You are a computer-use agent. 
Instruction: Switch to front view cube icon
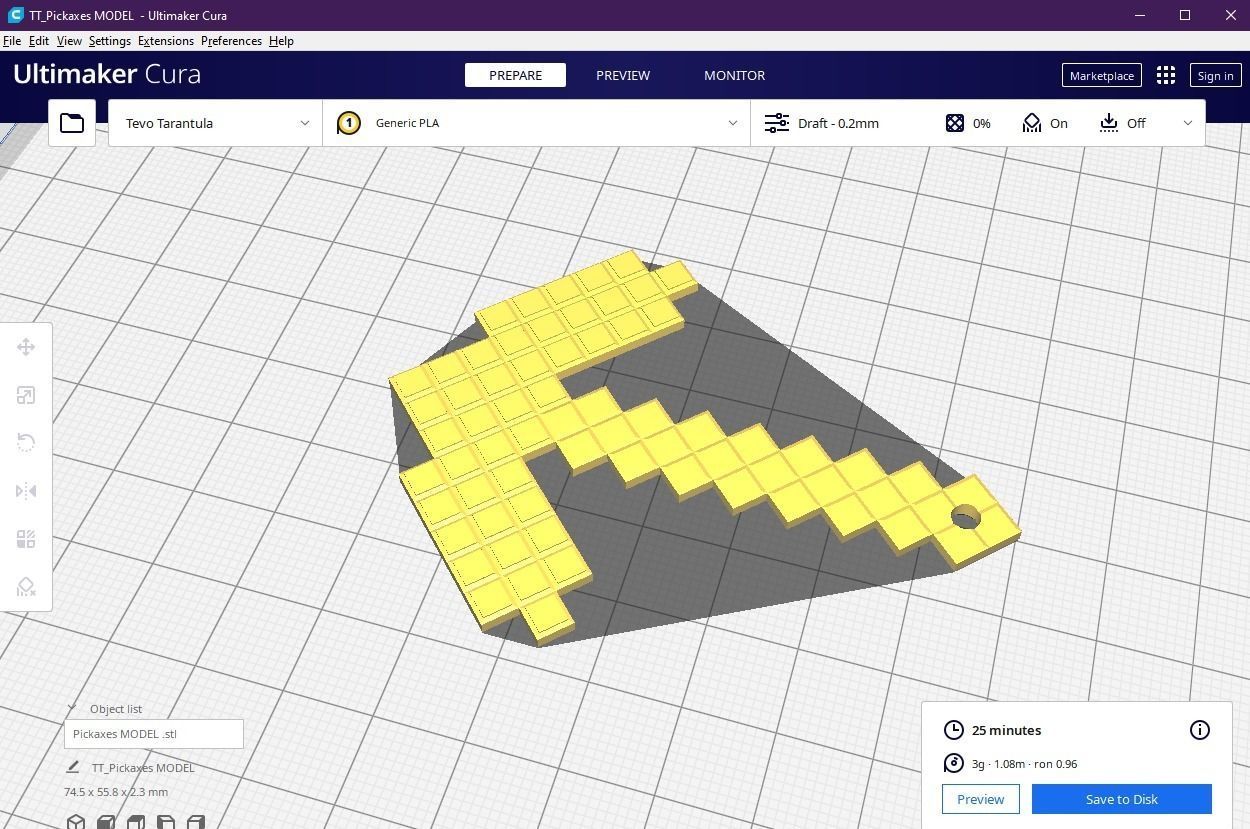tap(106, 822)
